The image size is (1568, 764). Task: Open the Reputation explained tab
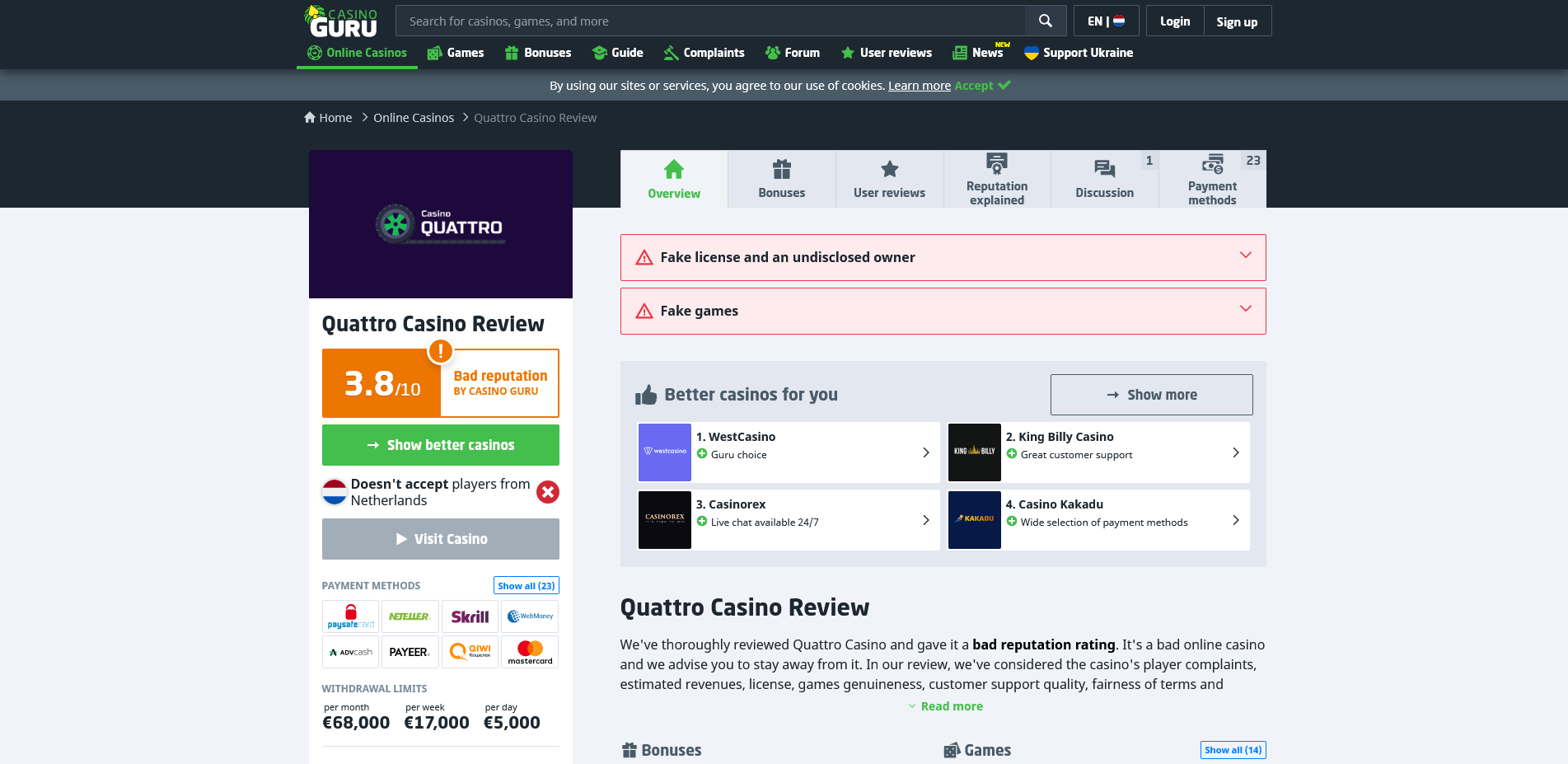click(997, 179)
